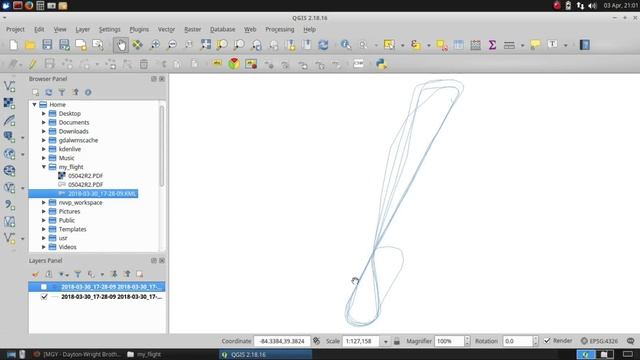Select the Zoom In tool

point(155,45)
